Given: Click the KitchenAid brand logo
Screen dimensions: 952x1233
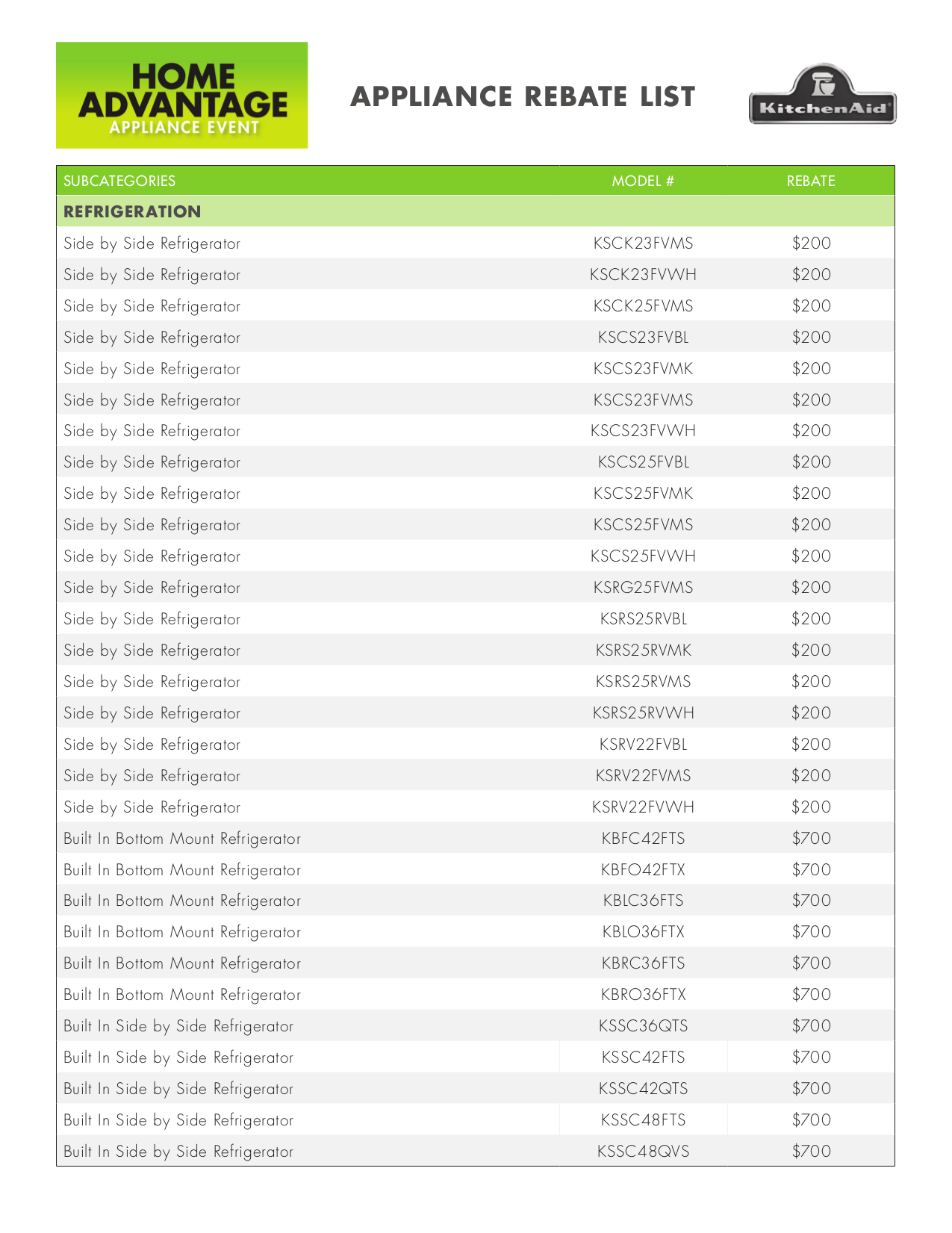Looking at the screenshot, I should pos(822,95).
